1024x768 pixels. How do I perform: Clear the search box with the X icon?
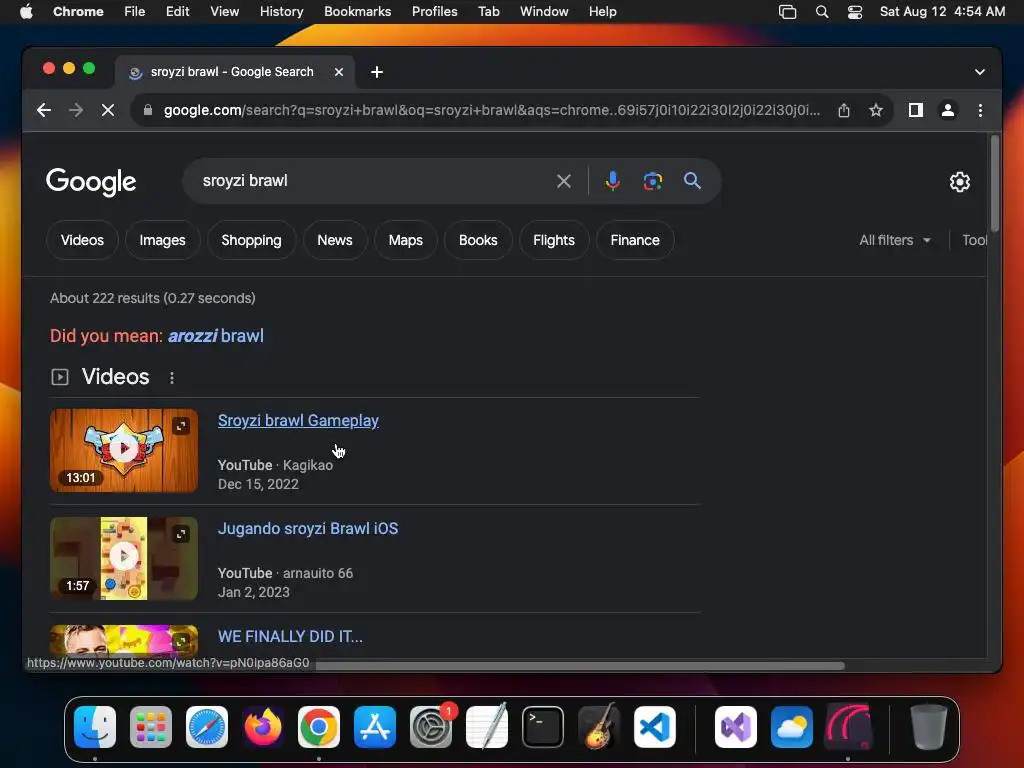(564, 181)
